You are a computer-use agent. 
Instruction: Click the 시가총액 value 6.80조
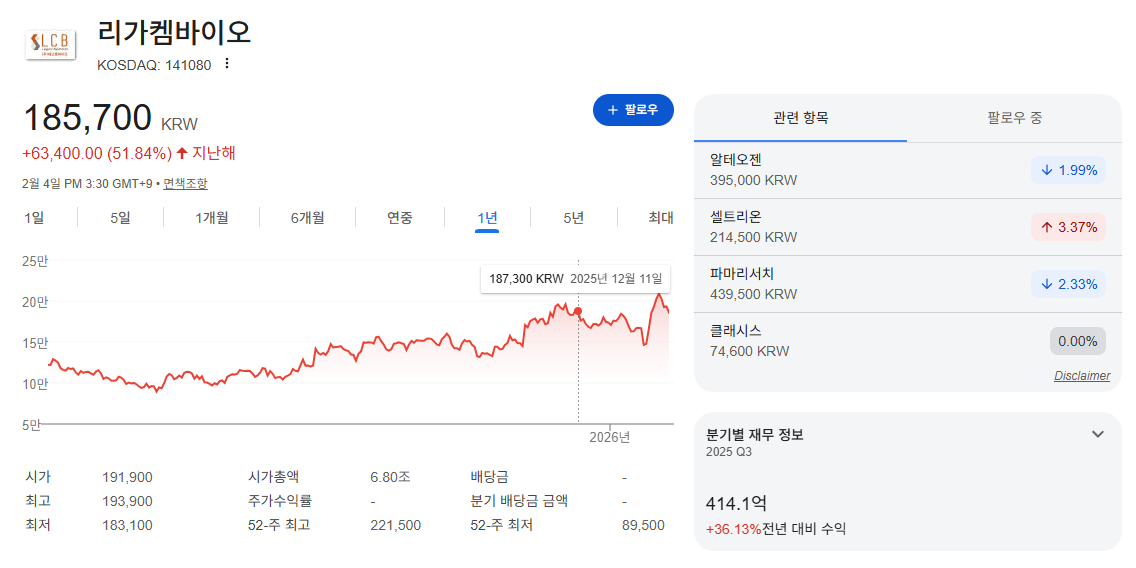pos(390,477)
